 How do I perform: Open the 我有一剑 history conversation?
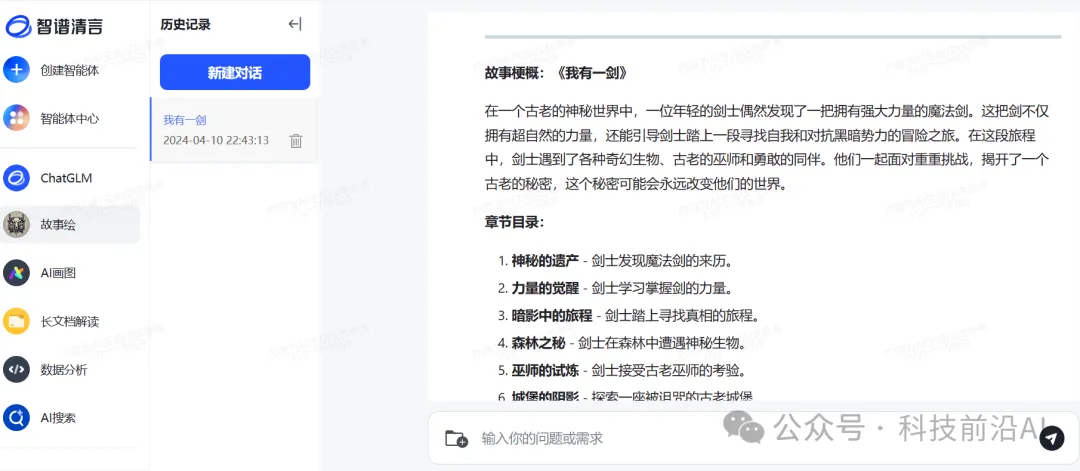click(x=233, y=129)
